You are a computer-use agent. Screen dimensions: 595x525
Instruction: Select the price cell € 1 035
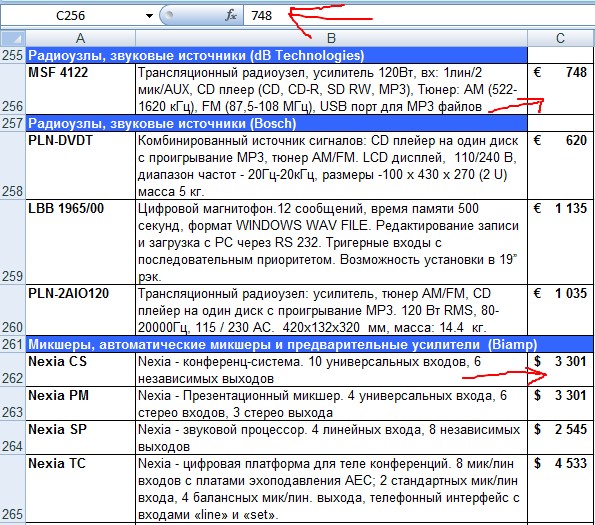coord(560,310)
